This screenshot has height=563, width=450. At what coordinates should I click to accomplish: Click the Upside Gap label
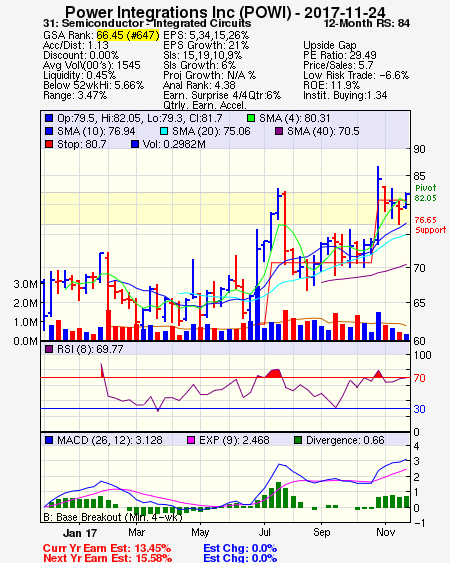[x=330, y=45]
